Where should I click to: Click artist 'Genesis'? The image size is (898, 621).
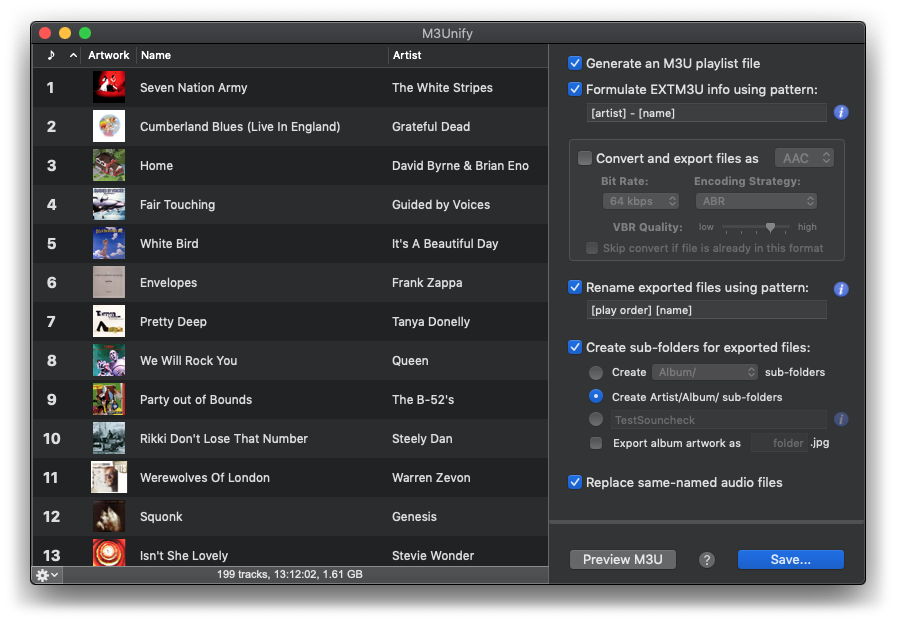coord(414,516)
